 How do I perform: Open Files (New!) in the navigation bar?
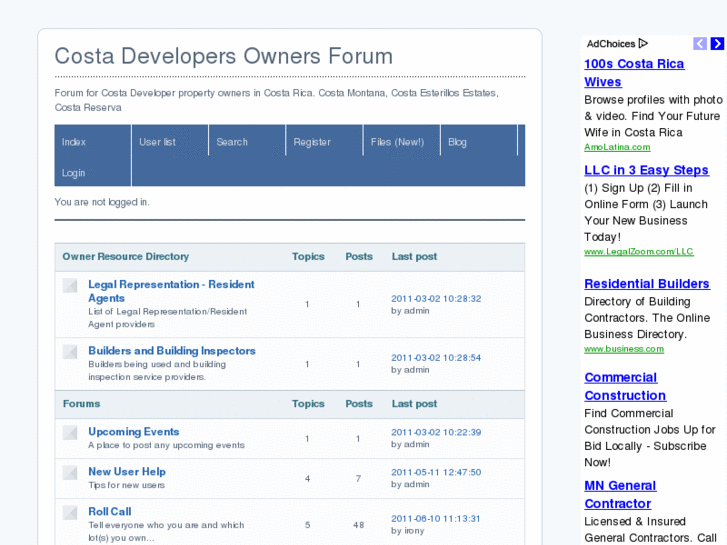click(x=397, y=142)
